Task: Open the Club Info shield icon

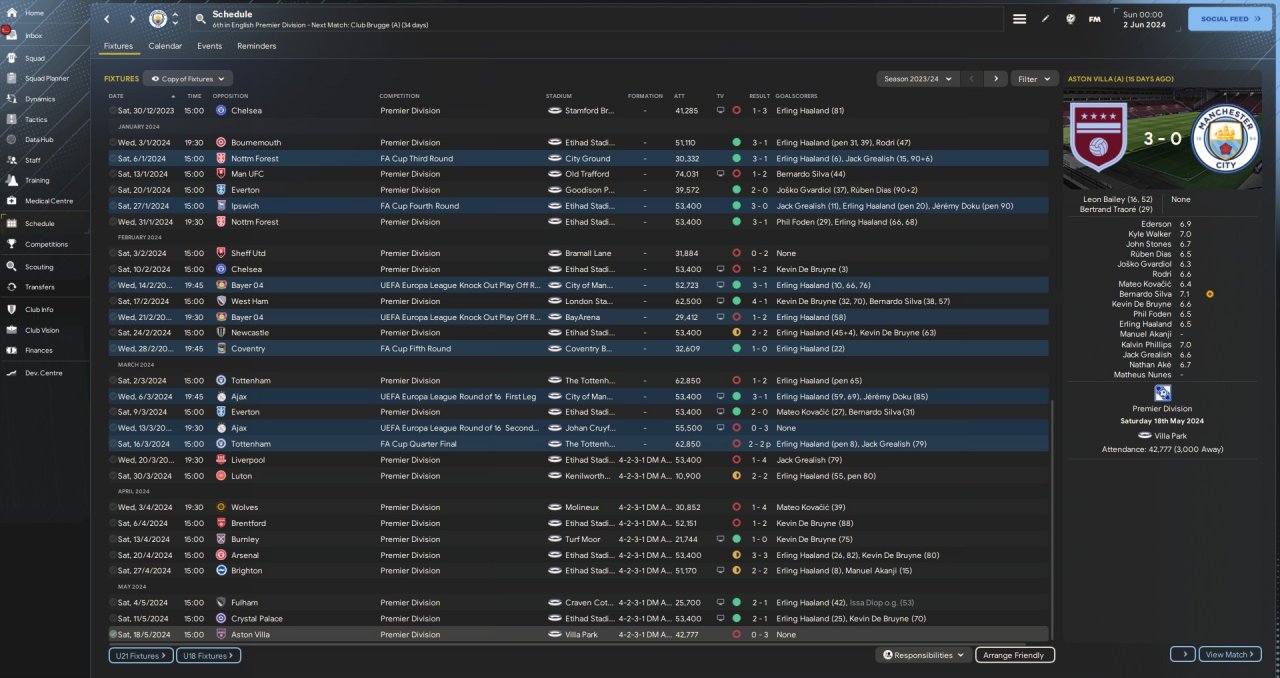Action: pos(10,310)
